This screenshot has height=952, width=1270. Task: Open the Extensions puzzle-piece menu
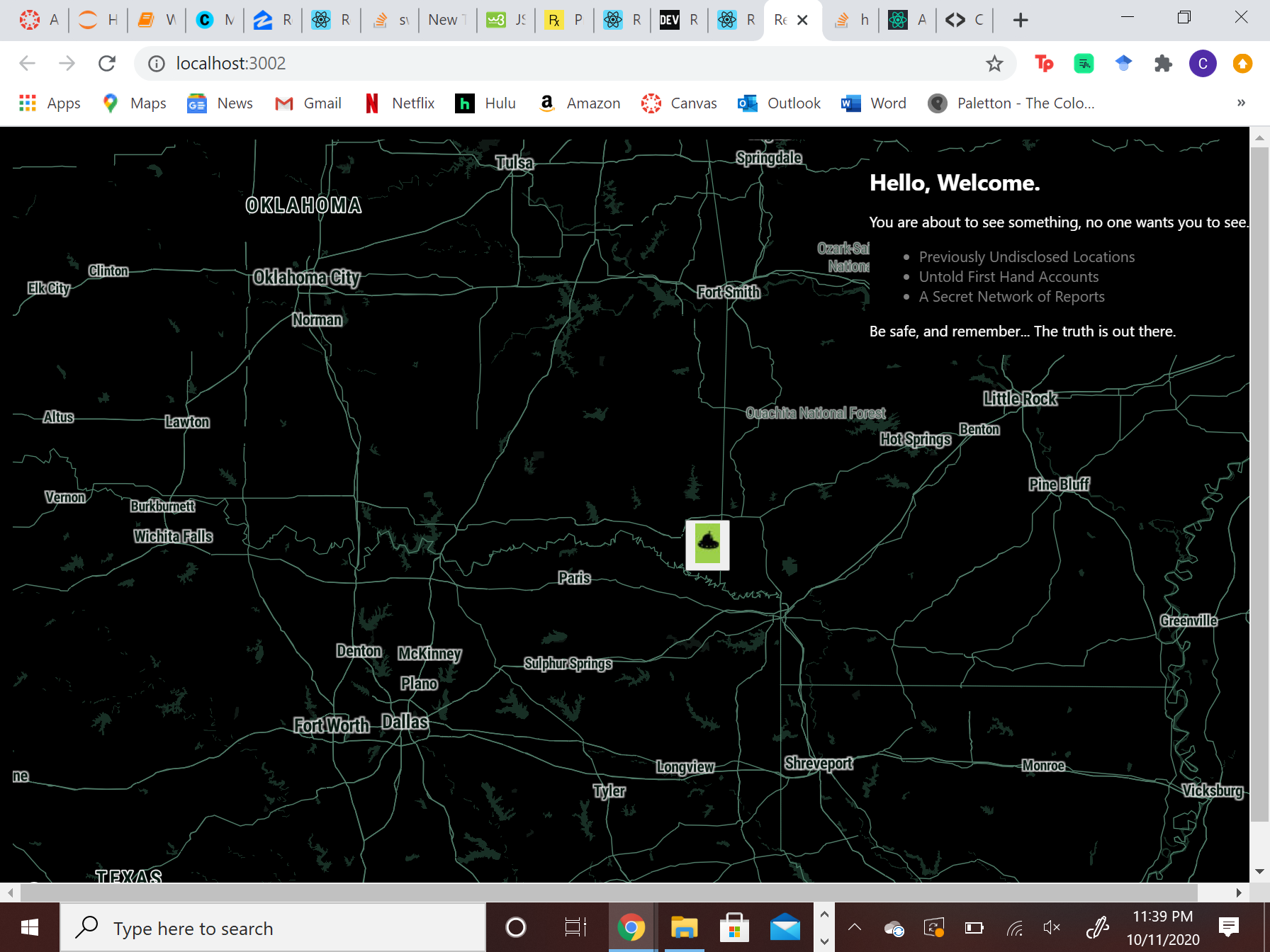click(x=1163, y=63)
